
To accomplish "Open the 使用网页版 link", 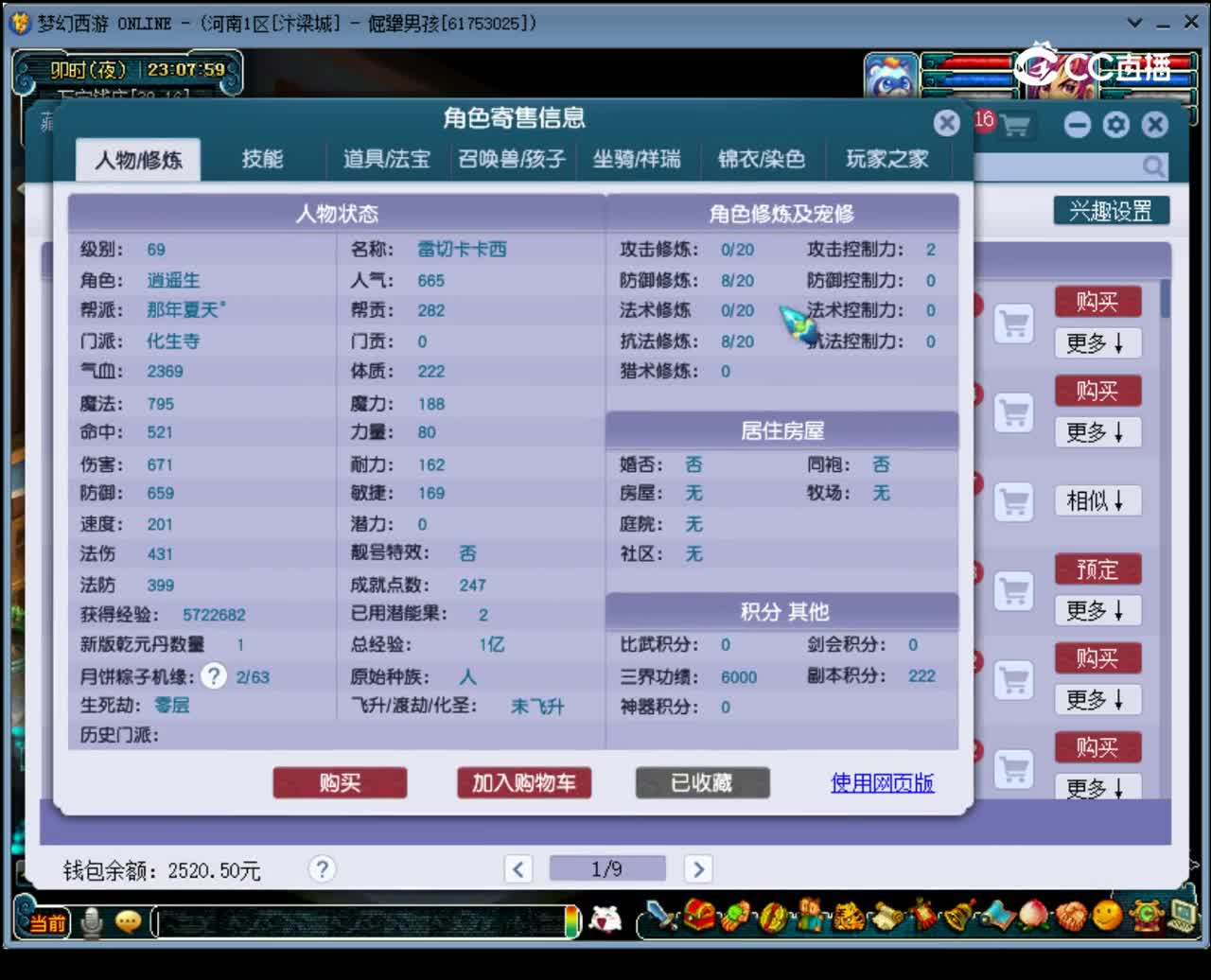I will pyautogui.click(x=883, y=782).
